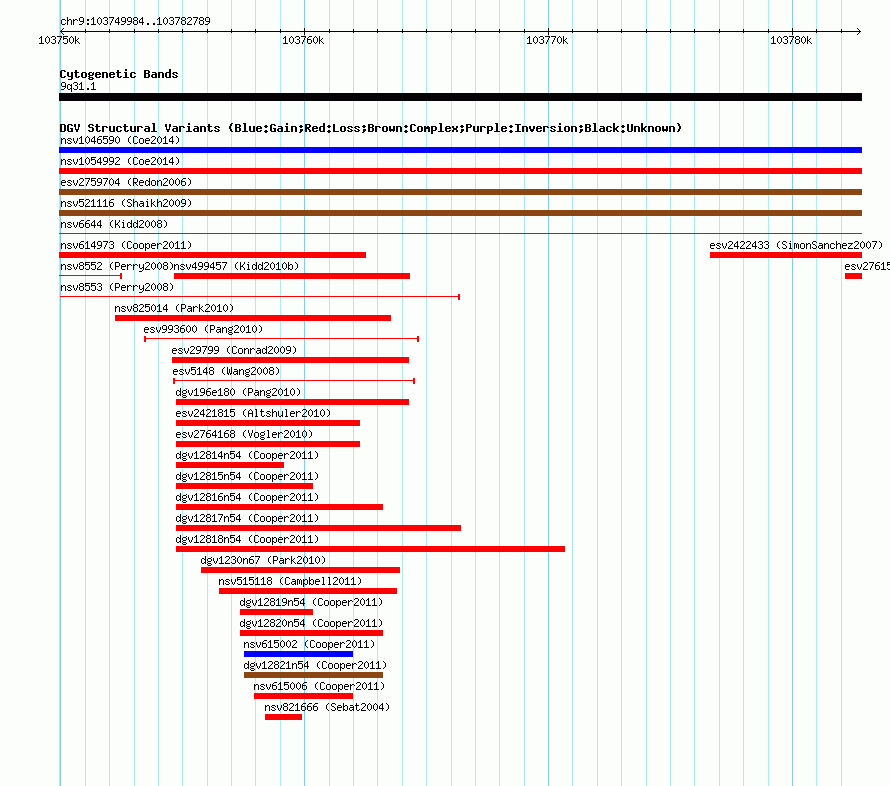The width and height of the screenshot is (890, 786).
Task: Select the nsv614973 (Cooper2011) red bar
Action: pyautogui.click(x=212, y=255)
